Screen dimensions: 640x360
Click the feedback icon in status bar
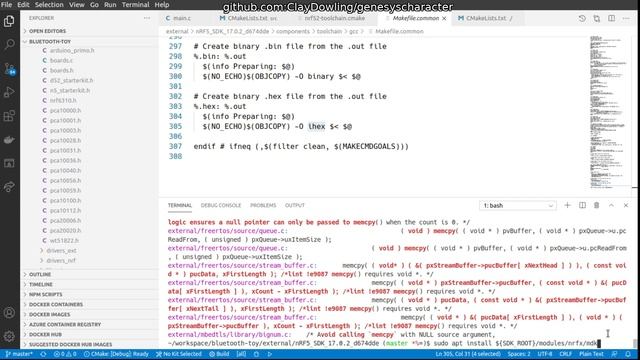(x=614, y=354)
